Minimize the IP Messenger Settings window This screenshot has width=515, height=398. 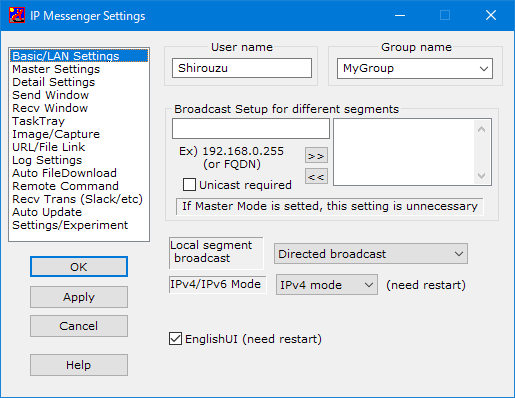tap(400, 15)
